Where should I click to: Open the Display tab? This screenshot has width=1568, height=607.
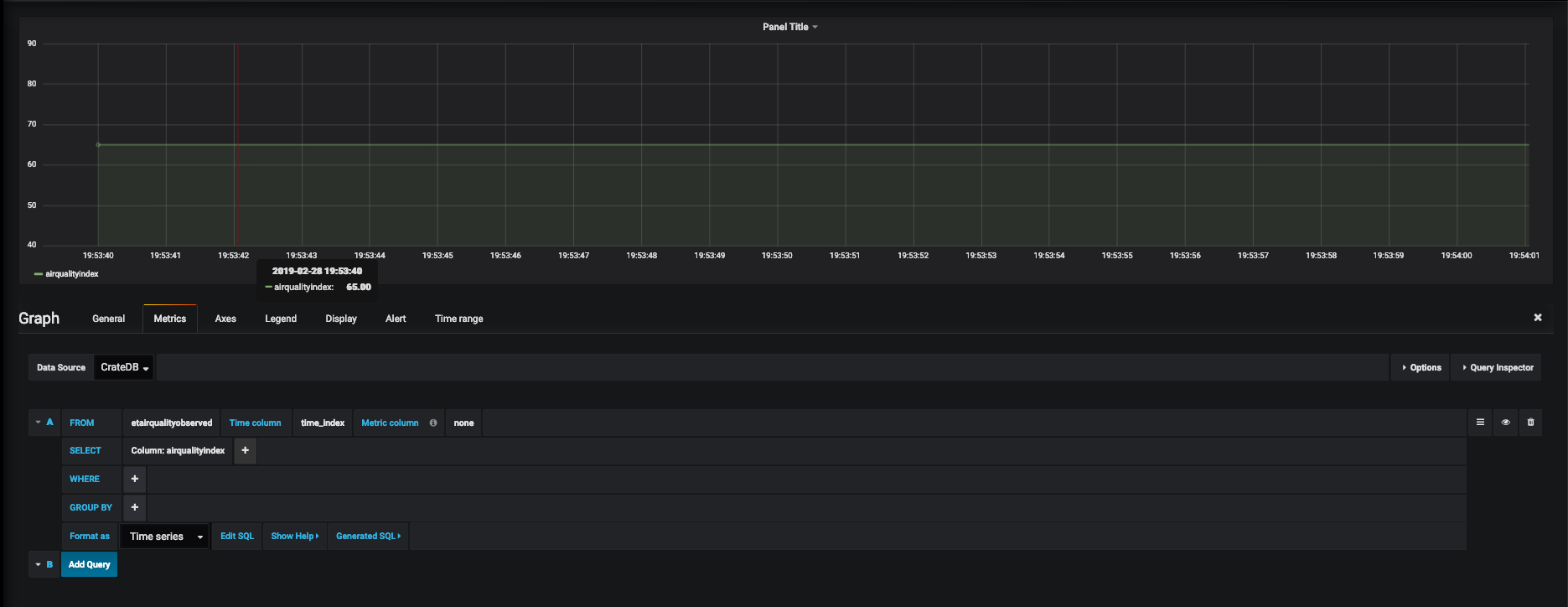point(341,319)
